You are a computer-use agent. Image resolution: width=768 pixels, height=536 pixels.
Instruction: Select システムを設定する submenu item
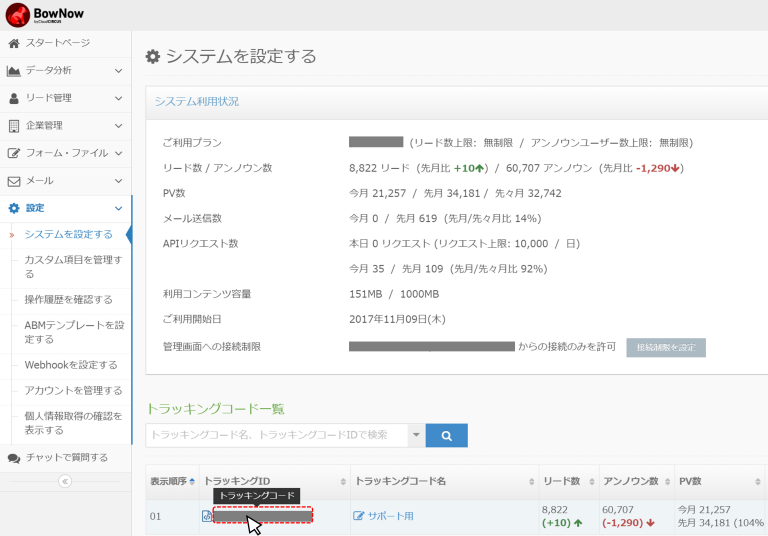tap(69, 235)
